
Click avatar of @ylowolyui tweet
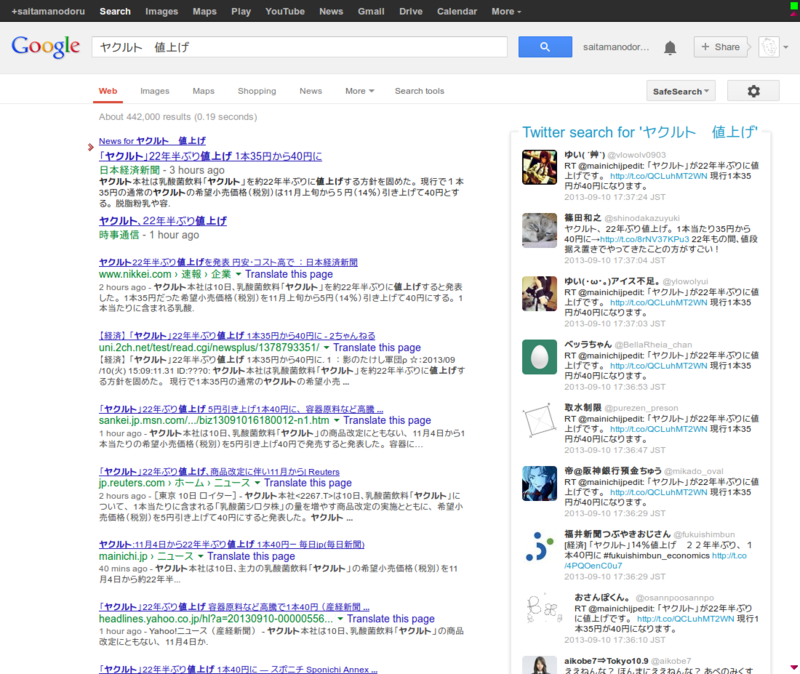point(539,293)
